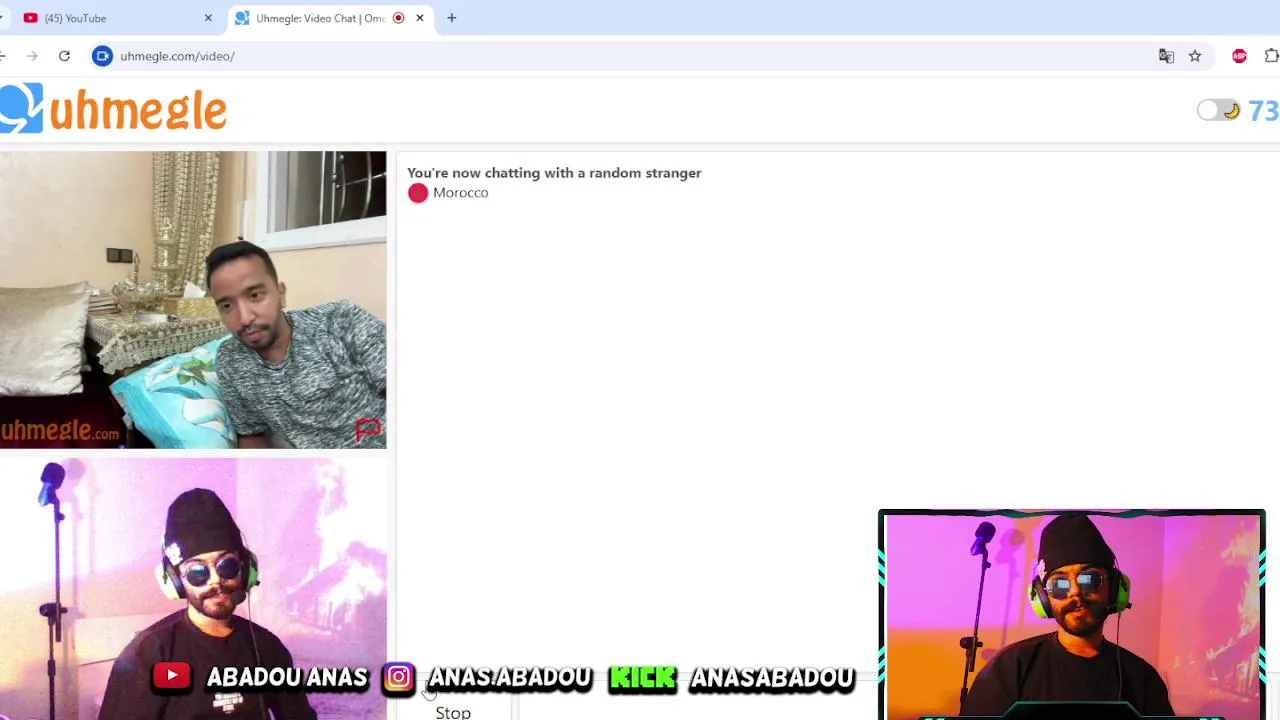
Task: Go forward with the browser arrow
Action: (x=32, y=56)
